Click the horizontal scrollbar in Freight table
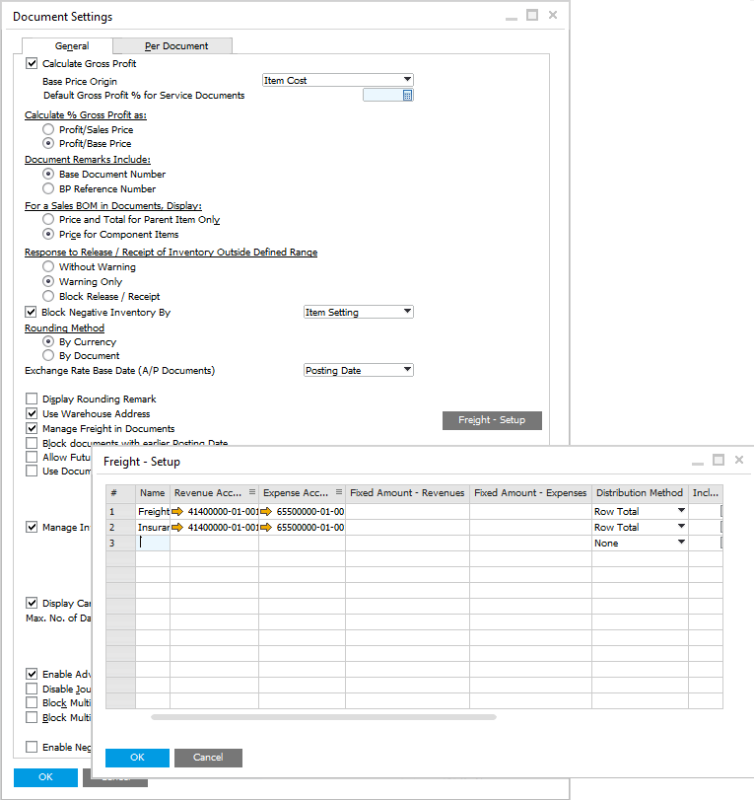The image size is (754, 800). point(323,717)
